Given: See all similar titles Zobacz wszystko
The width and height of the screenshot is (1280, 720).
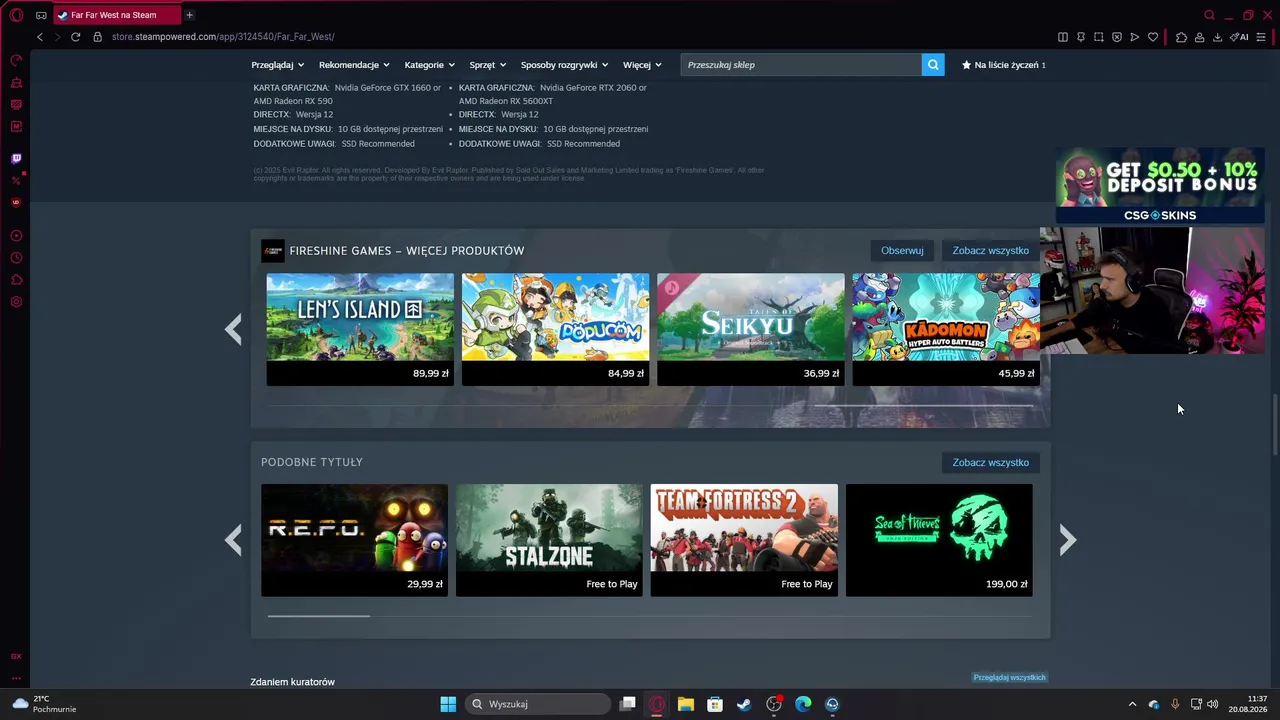Looking at the screenshot, I should click(990, 463).
